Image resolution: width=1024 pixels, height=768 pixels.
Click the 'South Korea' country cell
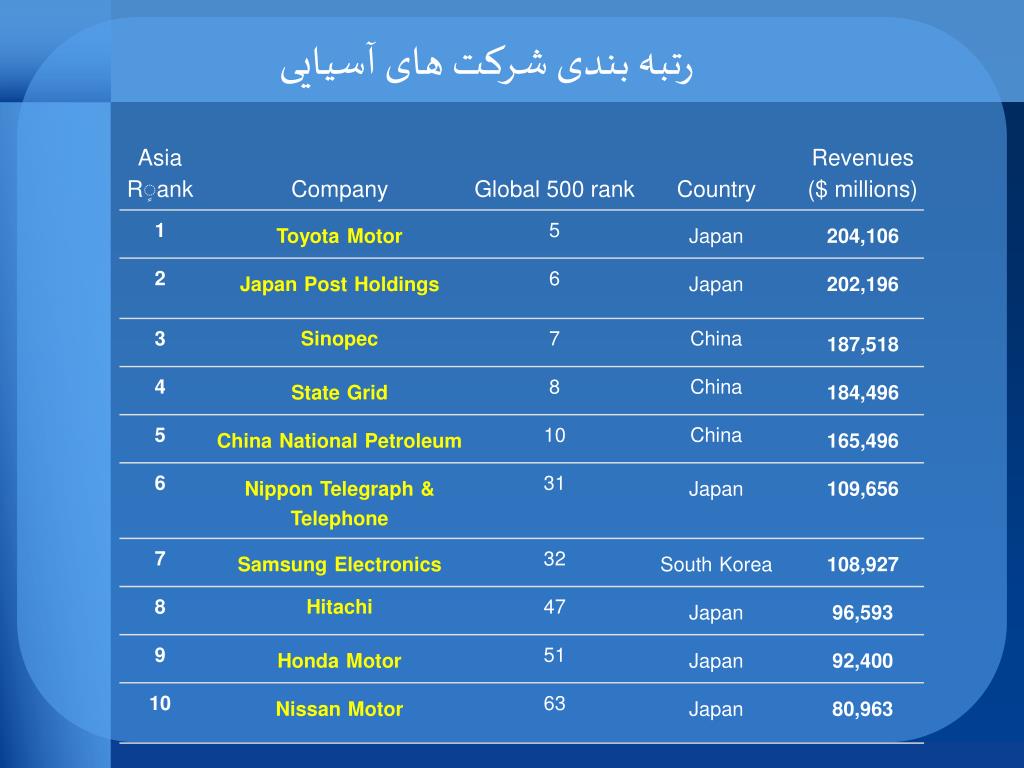[716, 564]
